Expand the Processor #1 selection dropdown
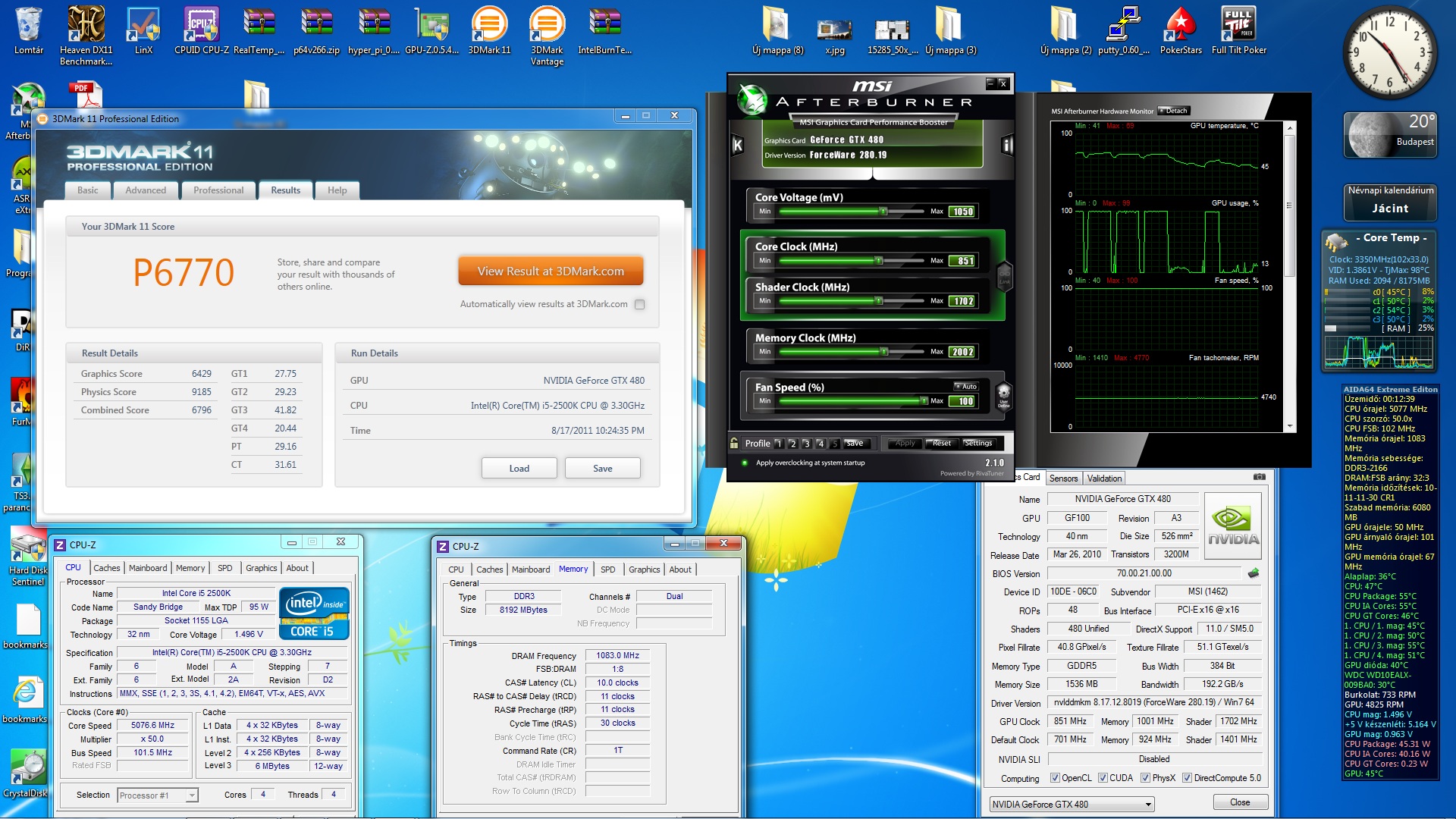The width and height of the screenshot is (1456, 819). (x=192, y=795)
